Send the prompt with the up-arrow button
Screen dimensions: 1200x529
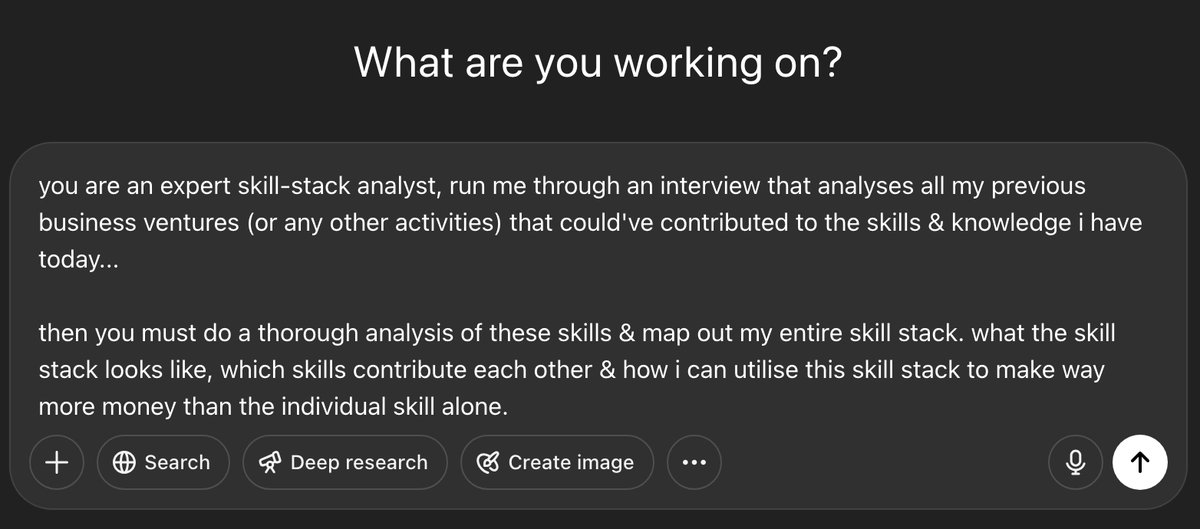coord(1140,462)
